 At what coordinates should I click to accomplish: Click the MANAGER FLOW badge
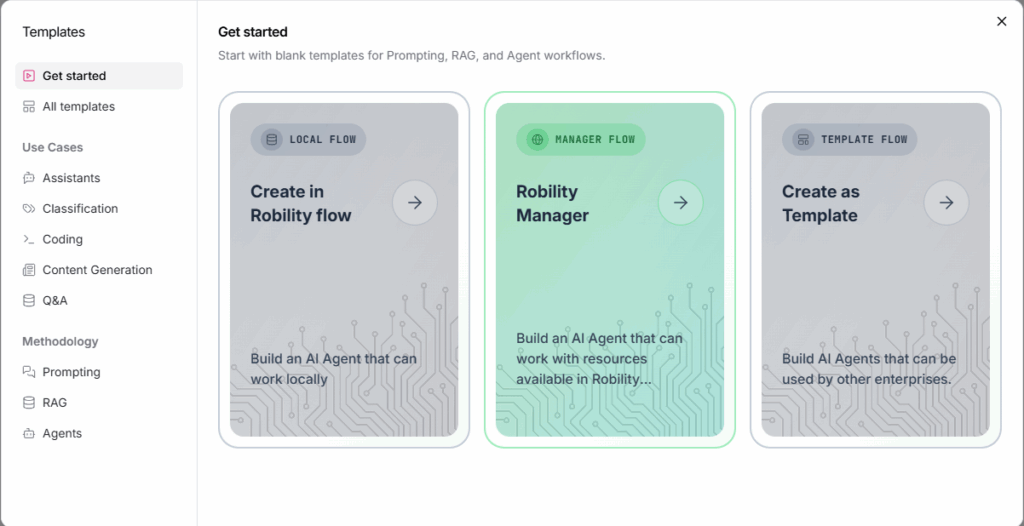pos(581,140)
